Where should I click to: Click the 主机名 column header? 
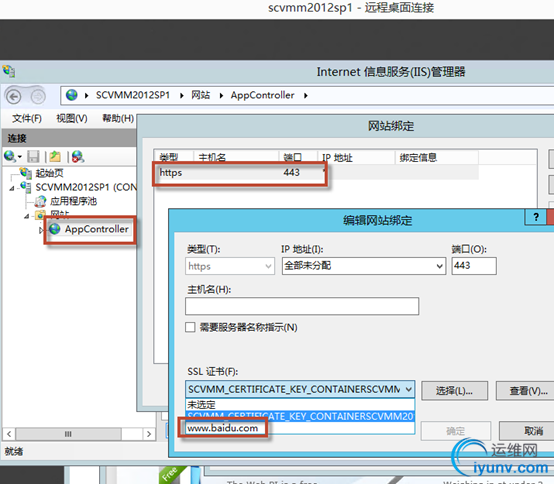click(236, 157)
